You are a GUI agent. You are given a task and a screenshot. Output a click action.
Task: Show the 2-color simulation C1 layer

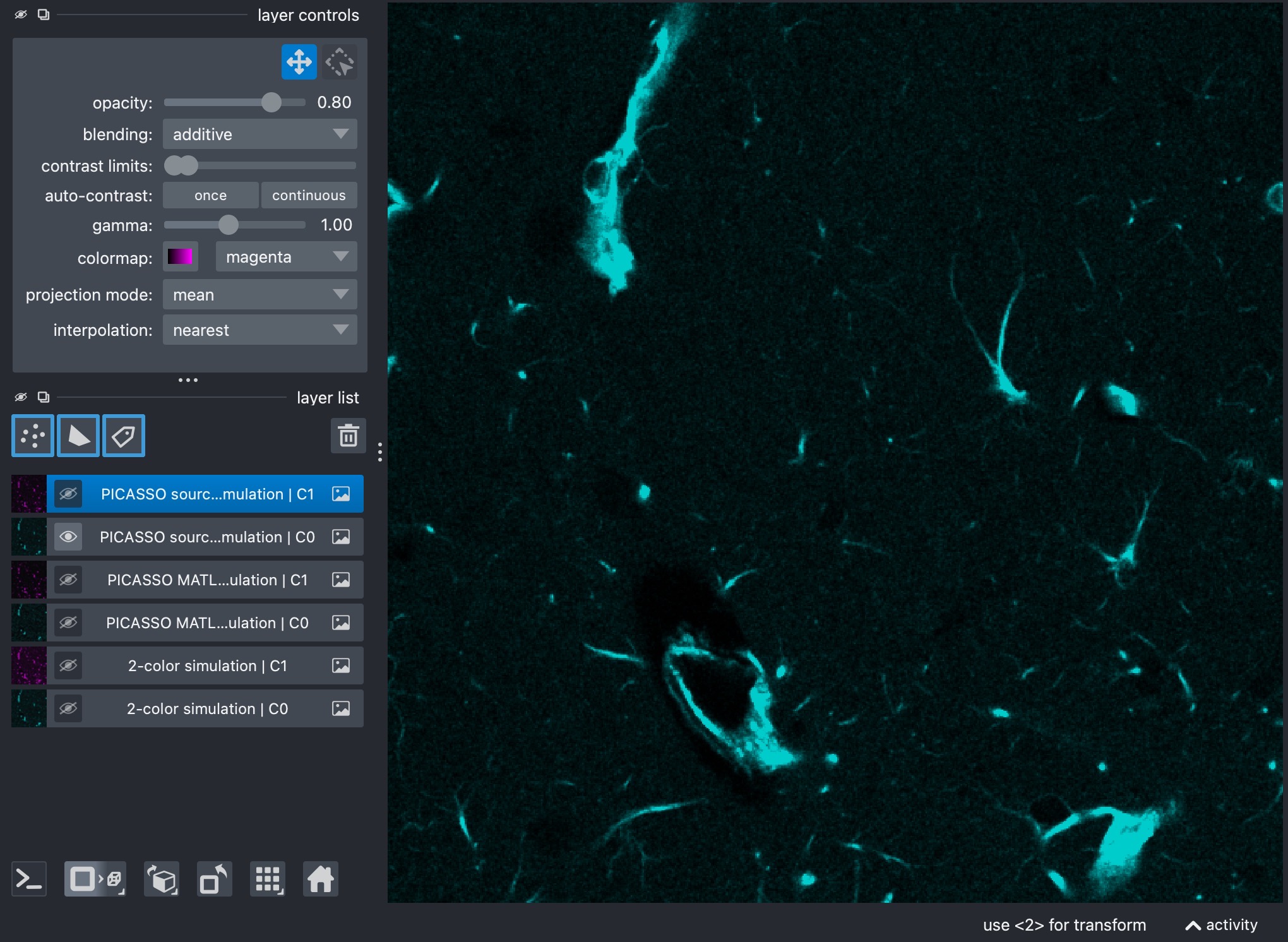click(68, 665)
